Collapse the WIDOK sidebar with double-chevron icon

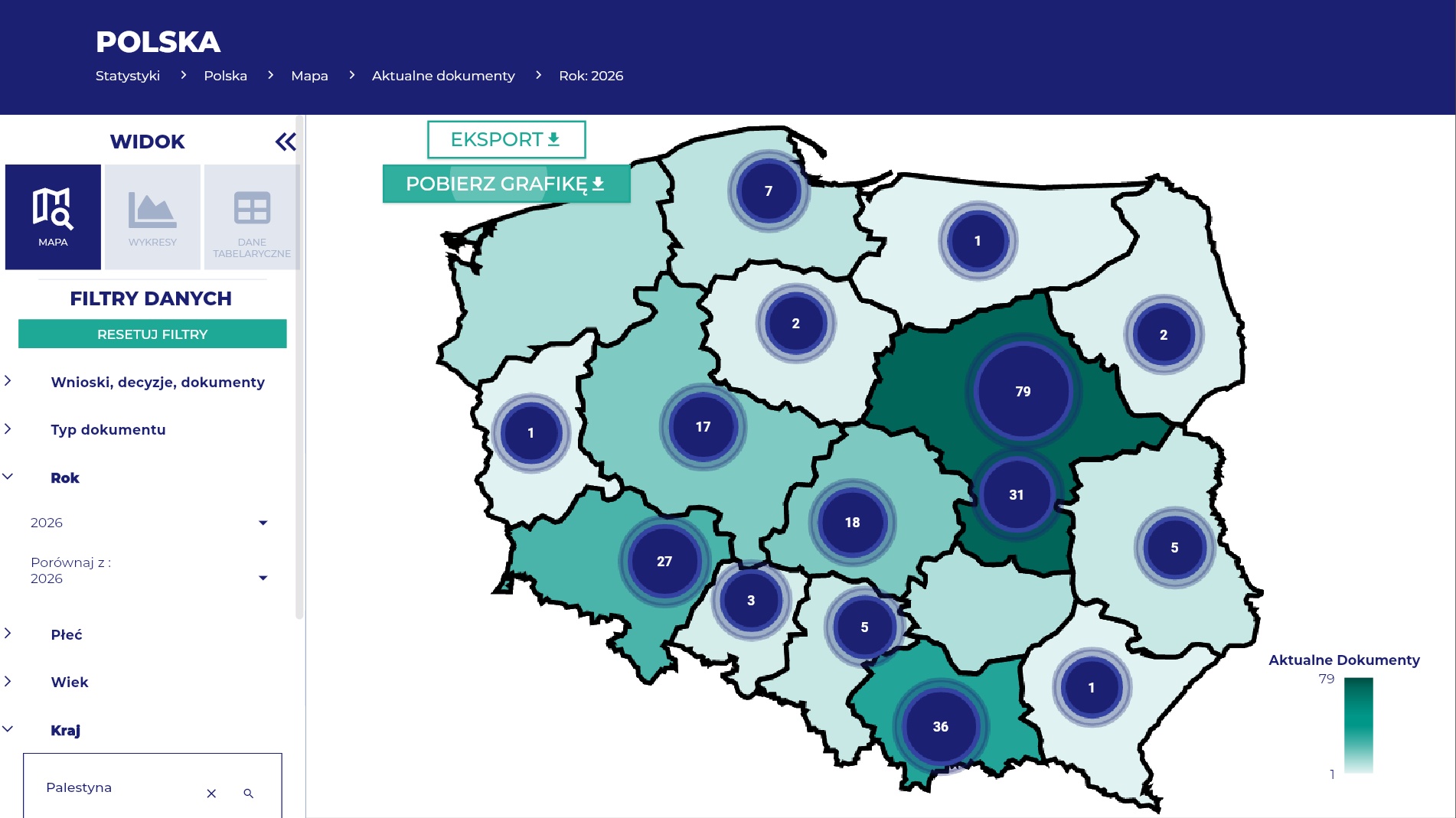tap(286, 142)
